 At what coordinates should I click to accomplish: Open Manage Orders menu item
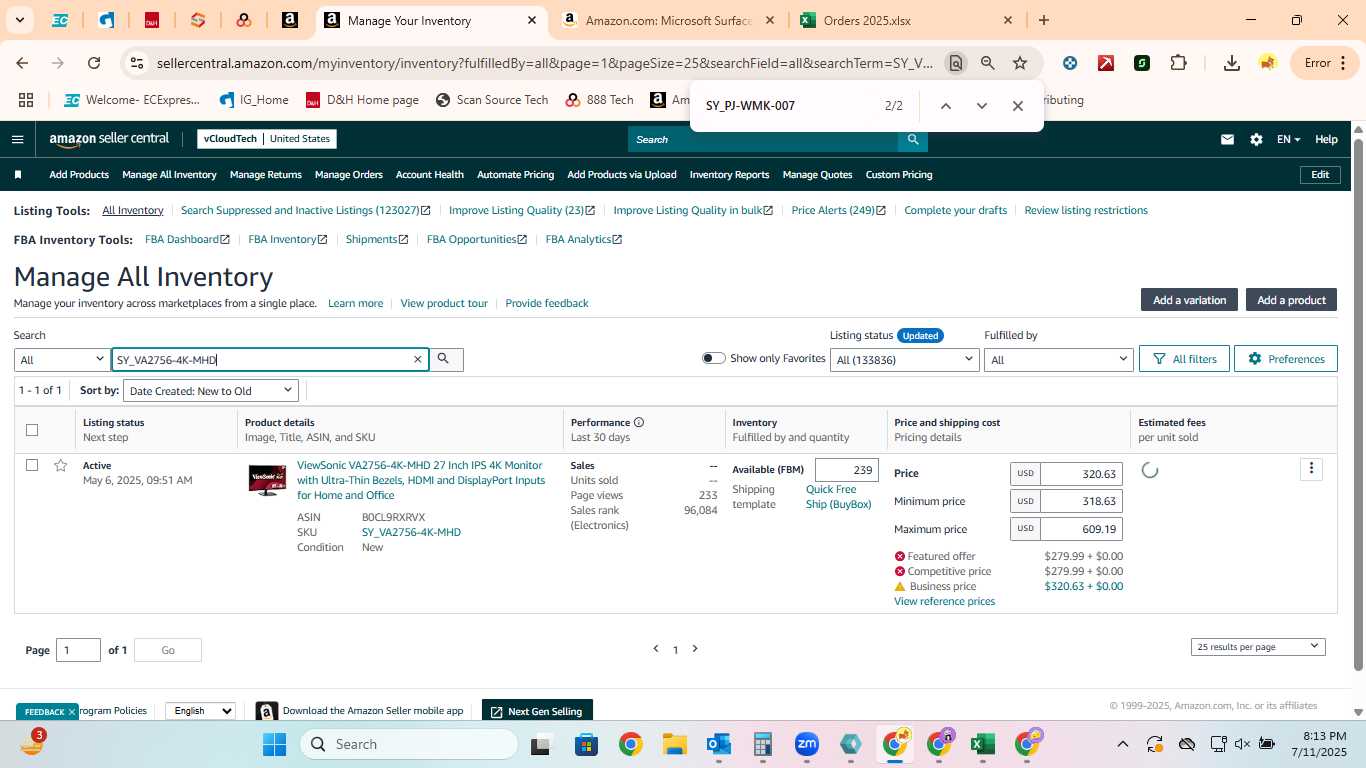[x=349, y=174]
